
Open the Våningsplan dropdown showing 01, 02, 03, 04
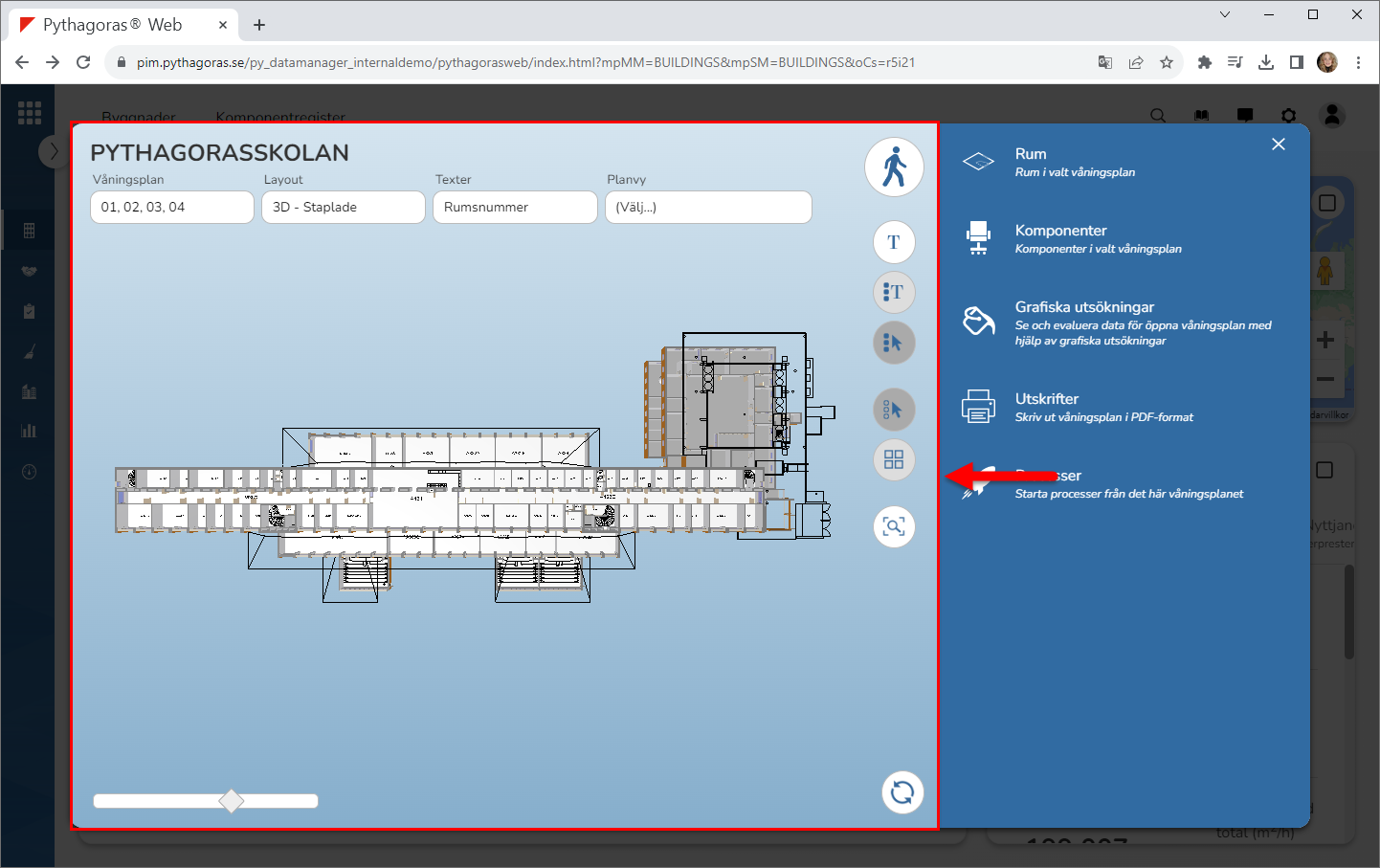[x=172, y=208]
